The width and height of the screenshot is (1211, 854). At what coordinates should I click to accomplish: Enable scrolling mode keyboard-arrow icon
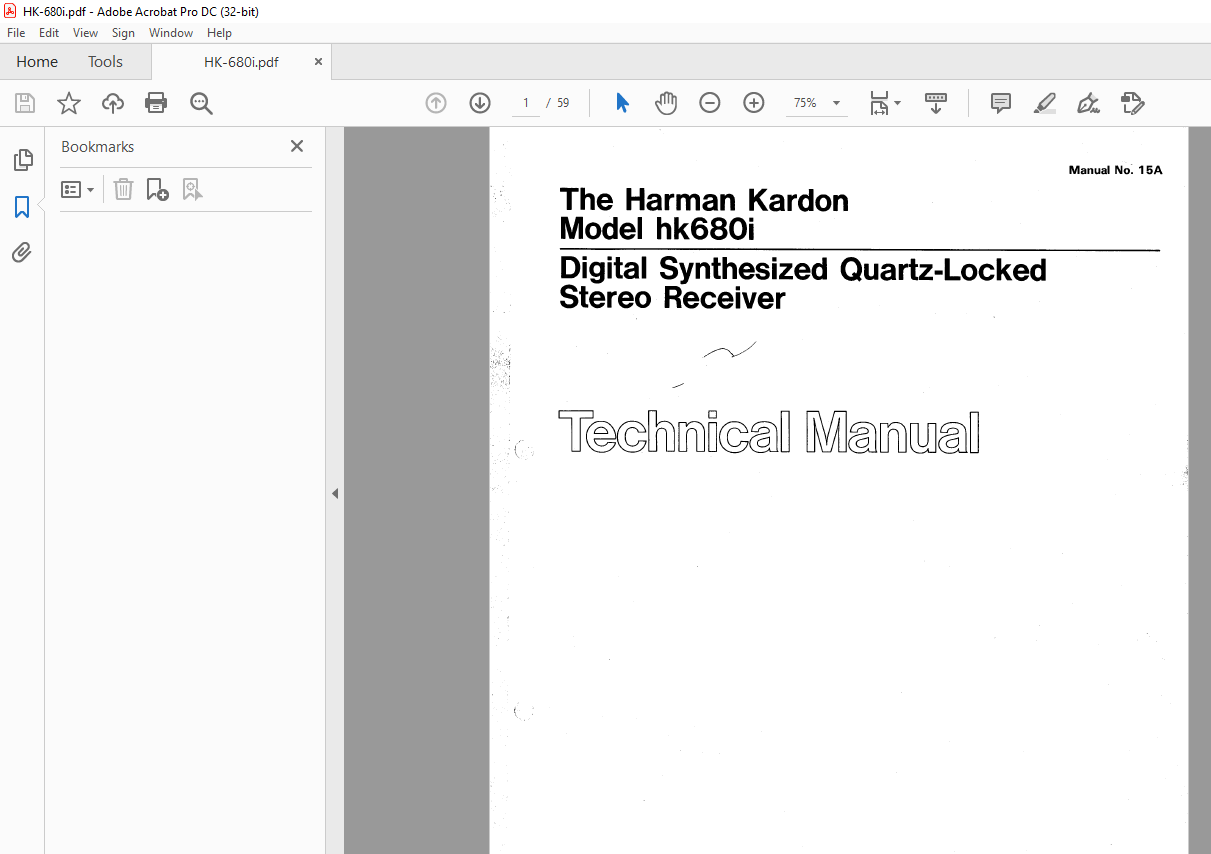(x=936, y=103)
